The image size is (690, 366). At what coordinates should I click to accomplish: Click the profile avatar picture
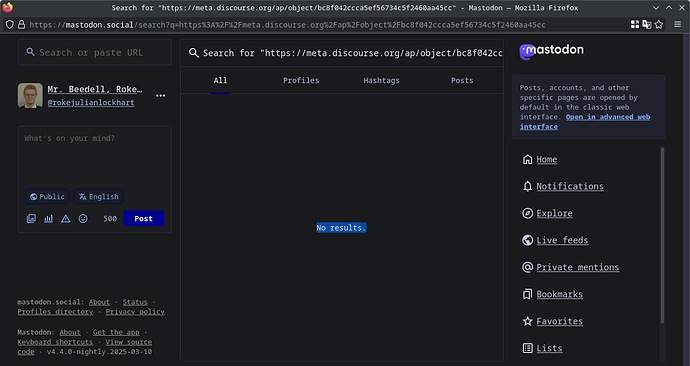click(30, 95)
